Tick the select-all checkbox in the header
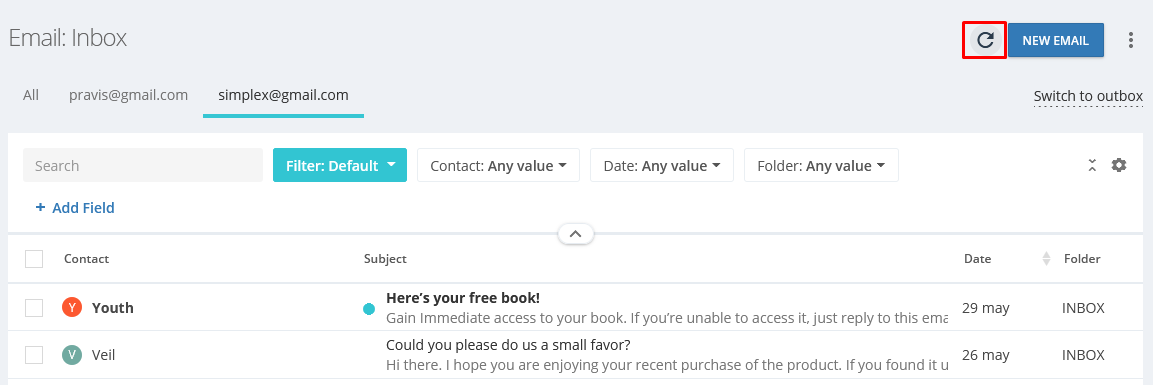This screenshot has width=1153, height=385. pyautogui.click(x=34, y=259)
